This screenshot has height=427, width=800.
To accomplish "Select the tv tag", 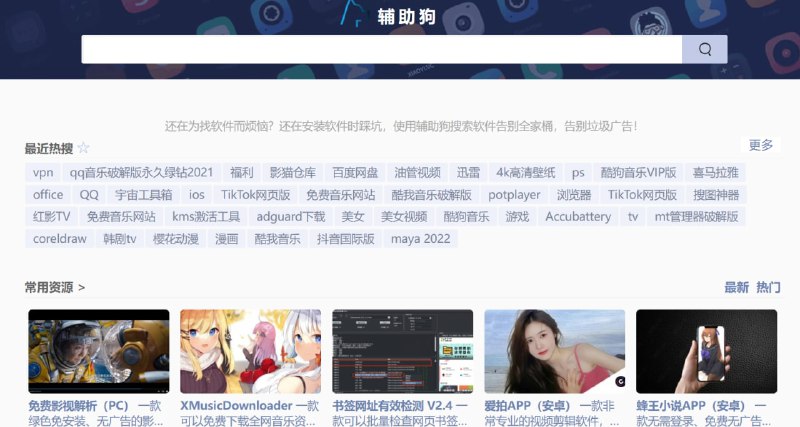I will (633, 216).
